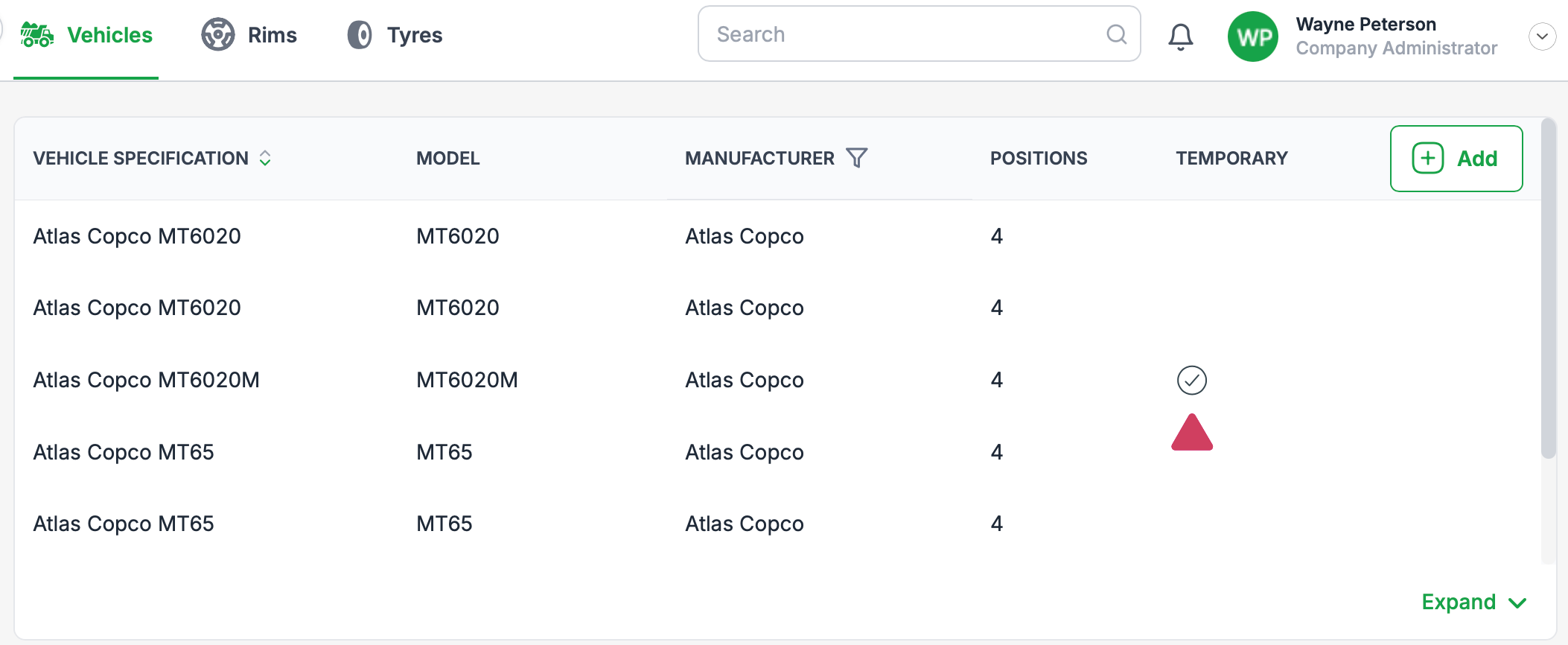Screen dimensions: 1568x645
Task: Filter by manufacturer funnel icon
Action: pos(857,158)
